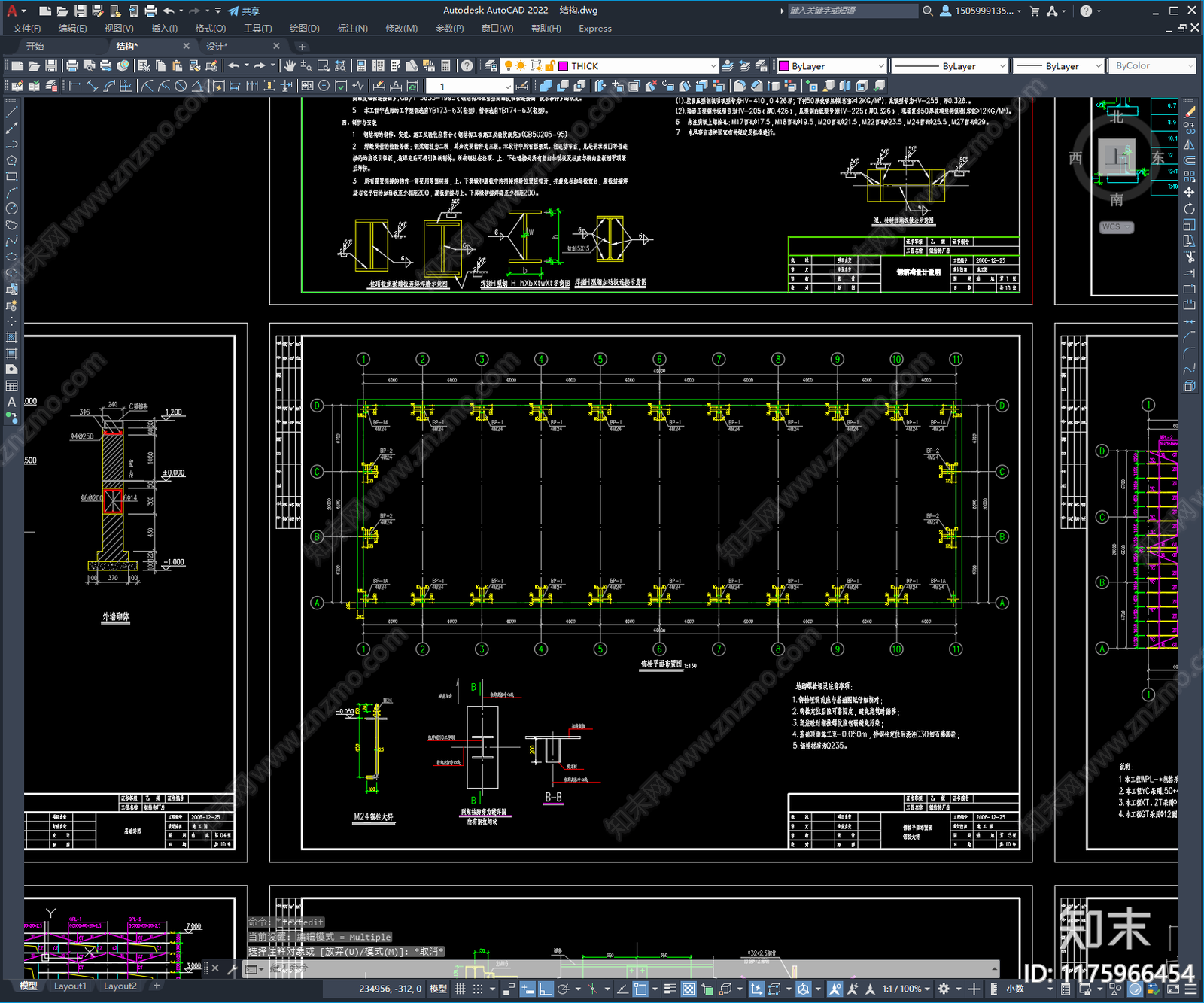The width and height of the screenshot is (1204, 1003).
Task: Select the Multiline Text A tool
Action: coord(11,402)
